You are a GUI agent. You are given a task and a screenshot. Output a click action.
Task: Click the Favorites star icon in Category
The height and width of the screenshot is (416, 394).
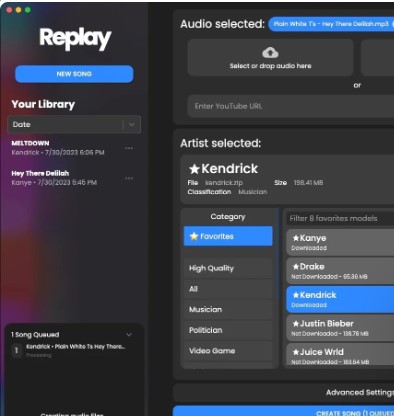pyautogui.click(x=194, y=236)
